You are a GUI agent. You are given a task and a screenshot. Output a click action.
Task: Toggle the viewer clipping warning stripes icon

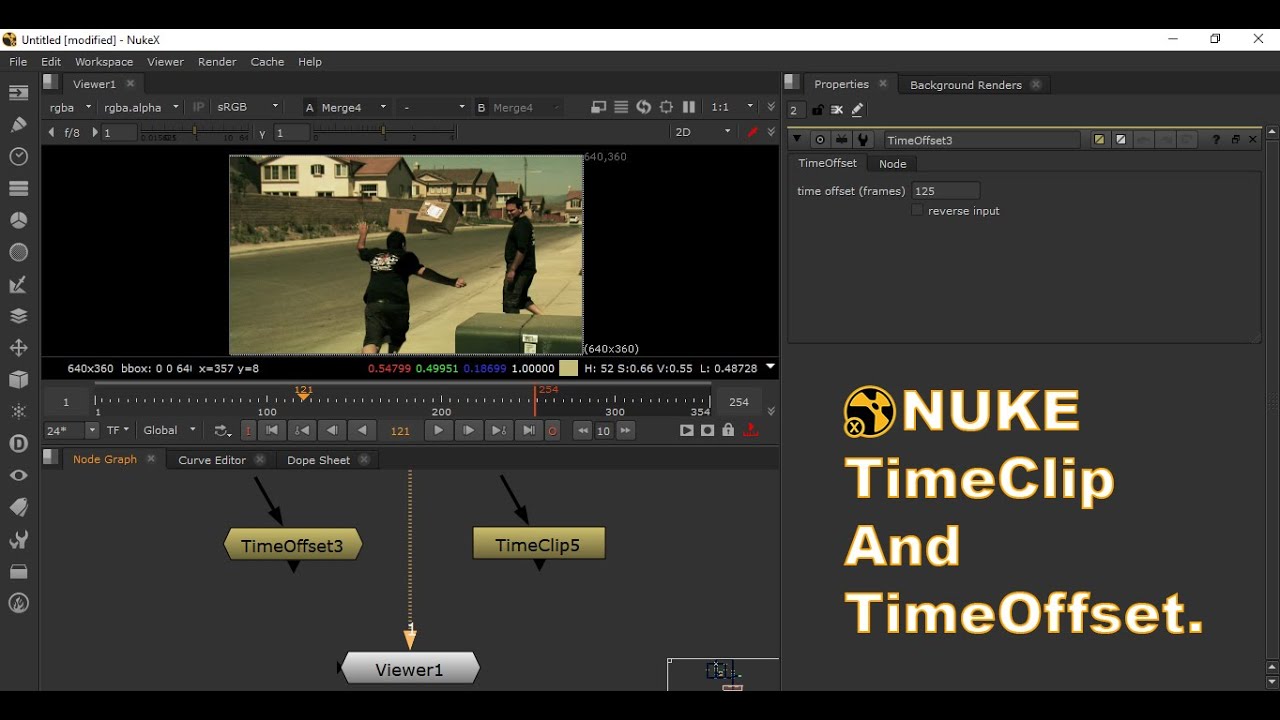pos(621,107)
